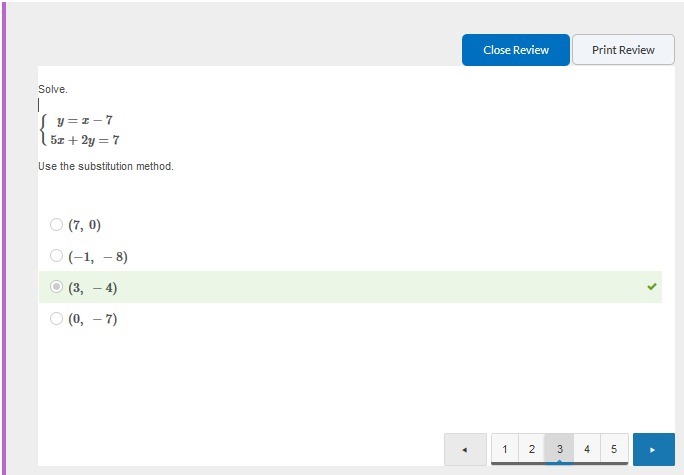Jump to question page 1
This screenshot has width=684, height=475.
(x=505, y=449)
